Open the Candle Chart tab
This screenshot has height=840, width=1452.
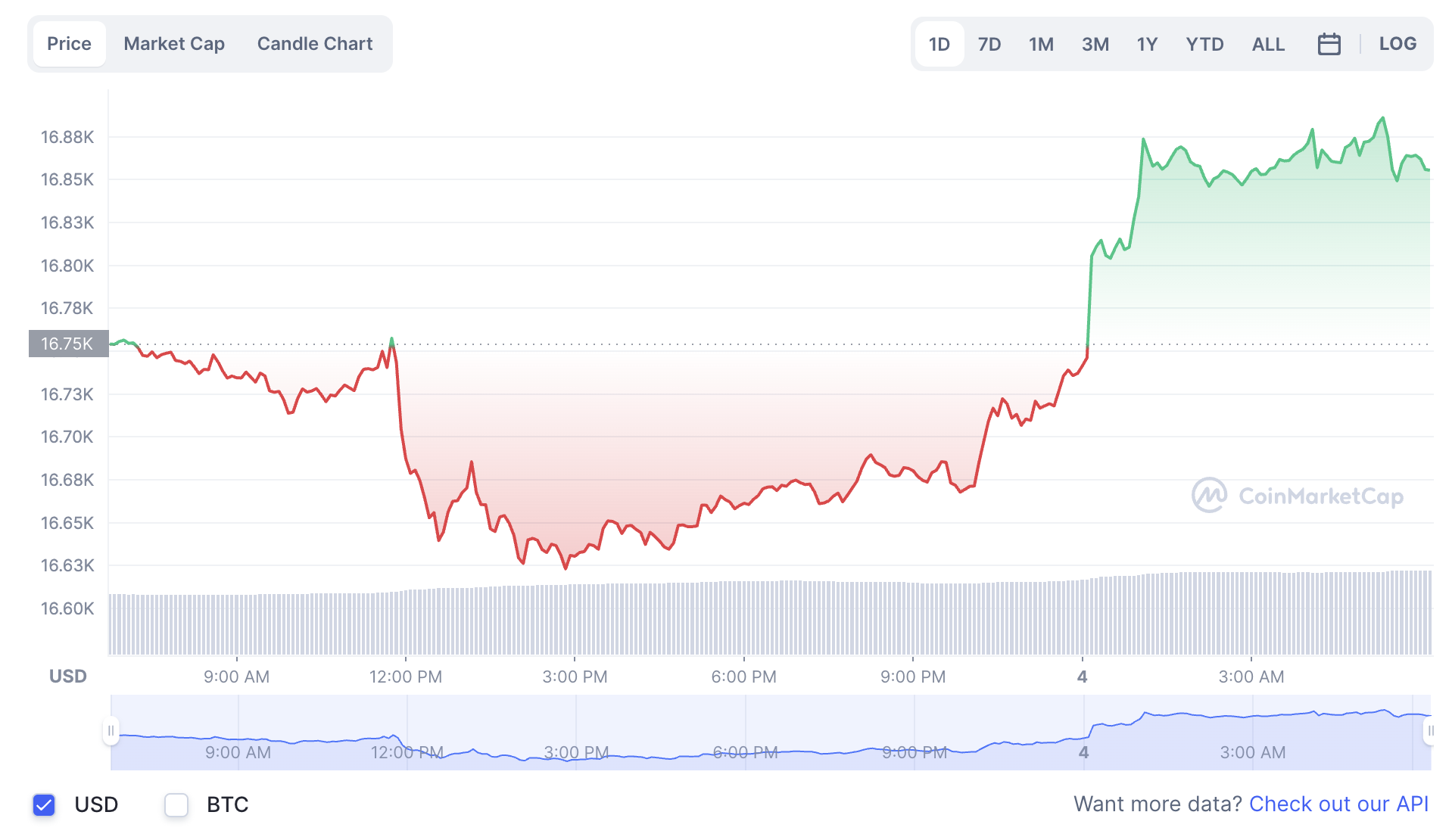coord(315,44)
